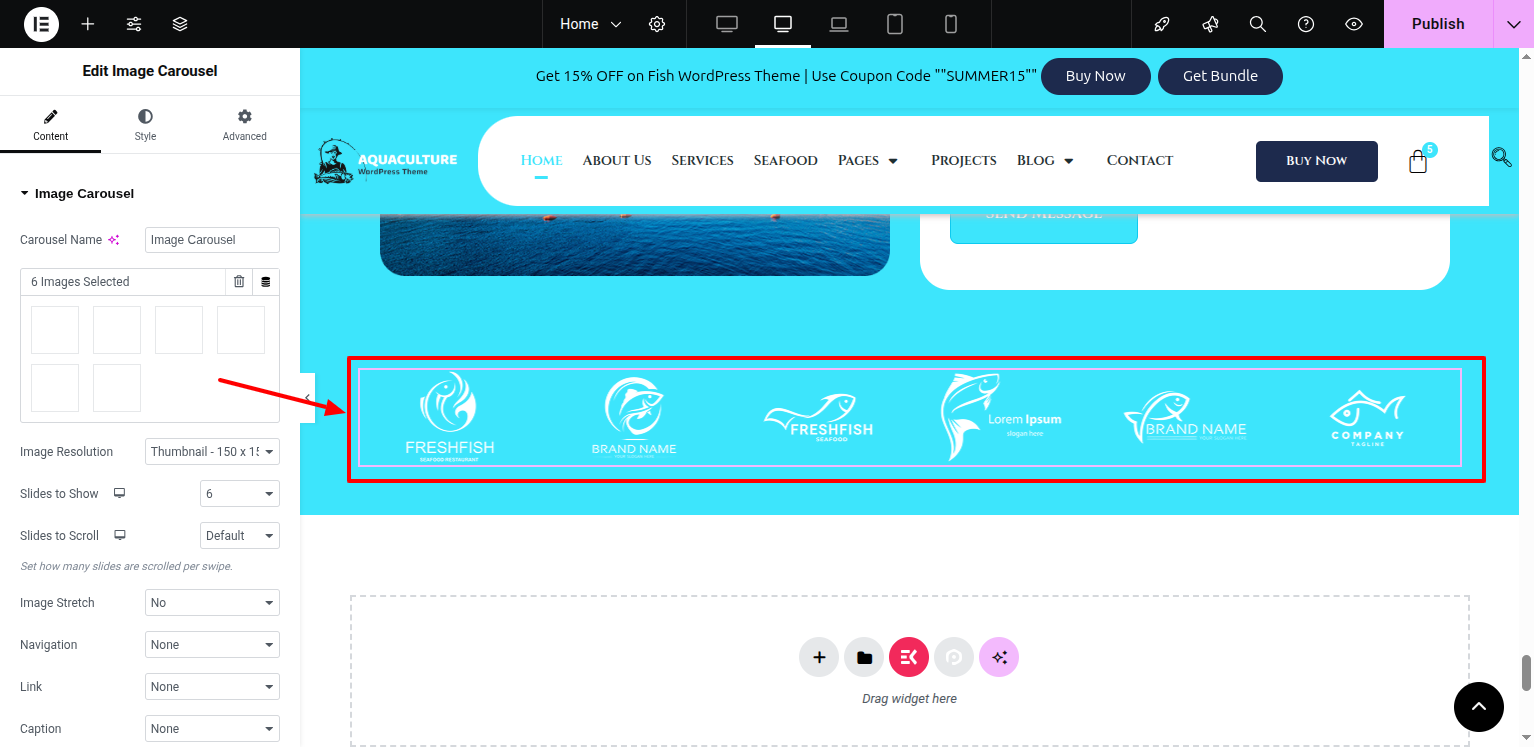1534x747 pixels.
Task: Click the Get Bundle button
Action: (x=1220, y=76)
